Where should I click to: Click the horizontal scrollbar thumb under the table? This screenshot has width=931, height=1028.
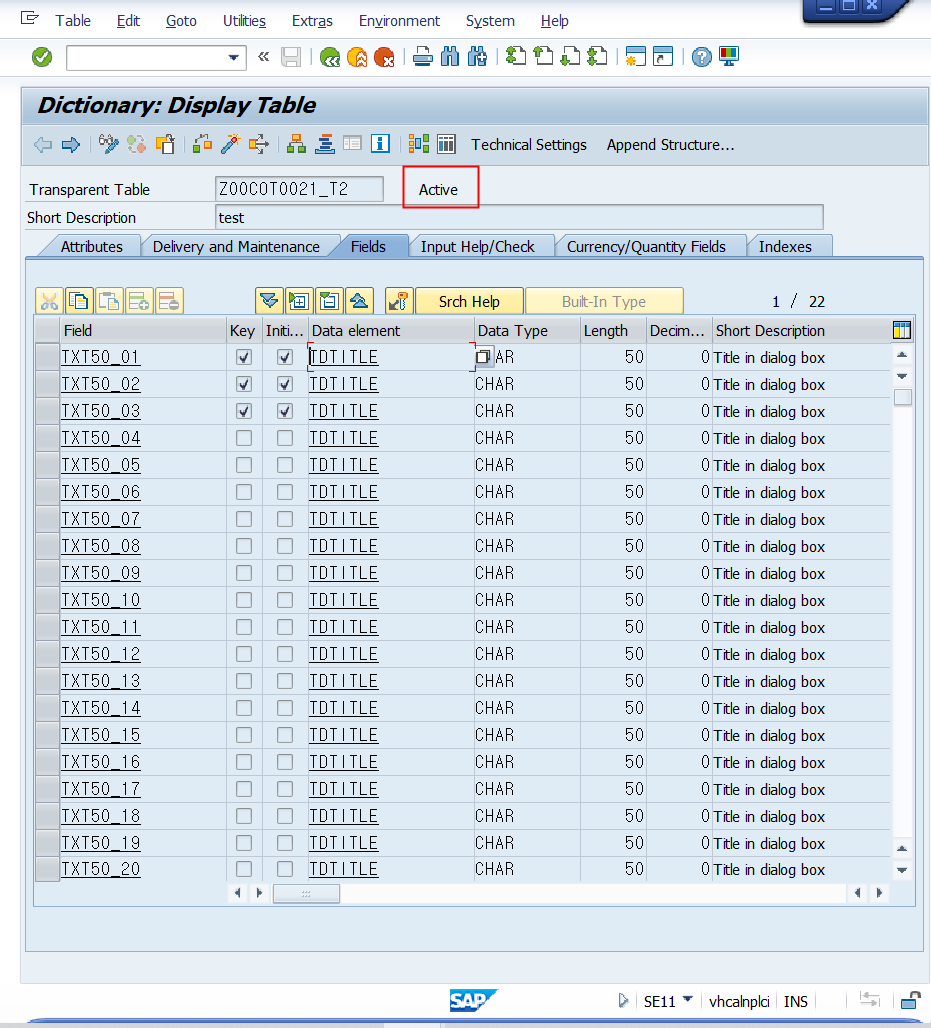click(x=306, y=893)
